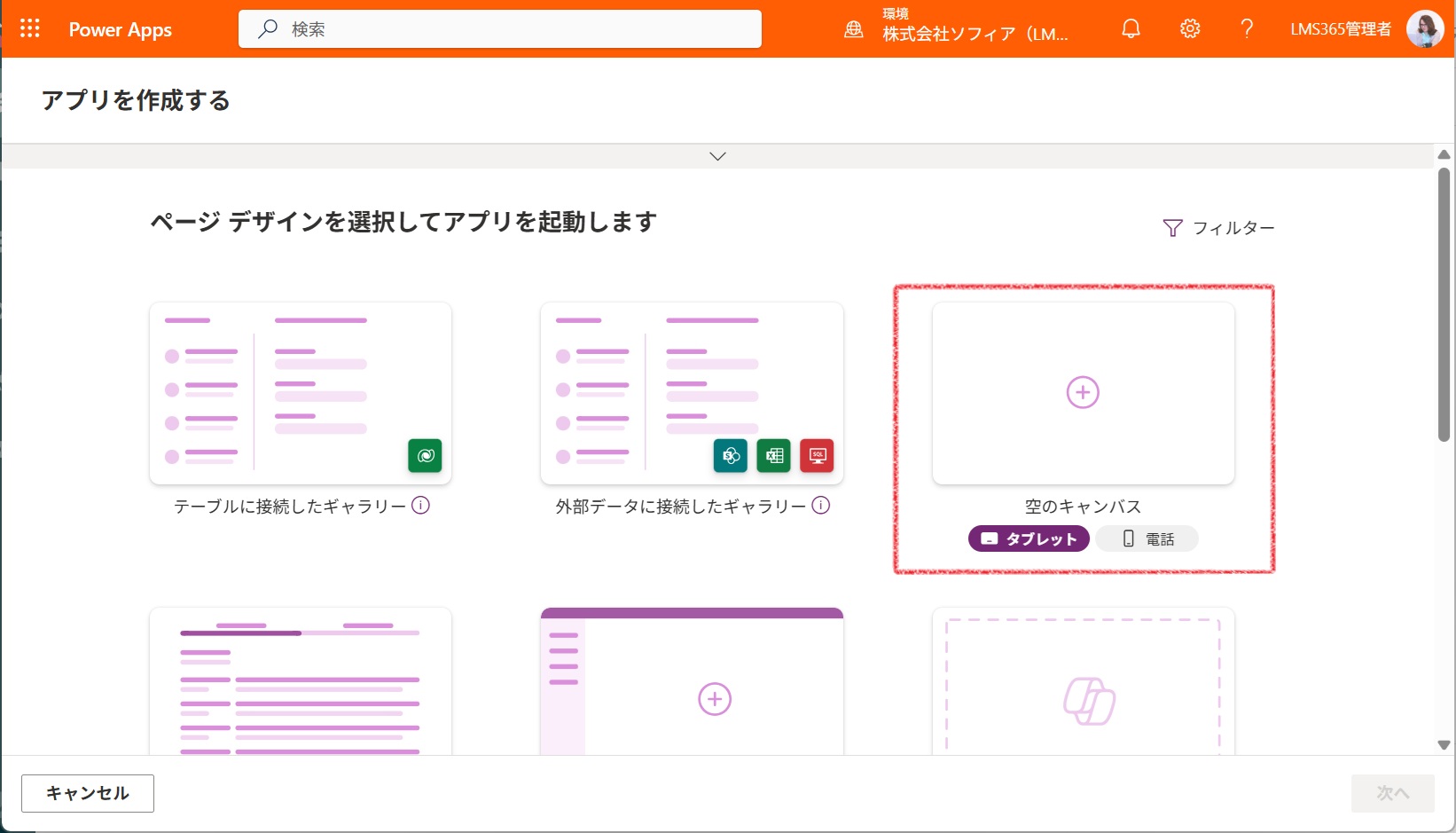Click the 次へ button

click(x=1392, y=793)
